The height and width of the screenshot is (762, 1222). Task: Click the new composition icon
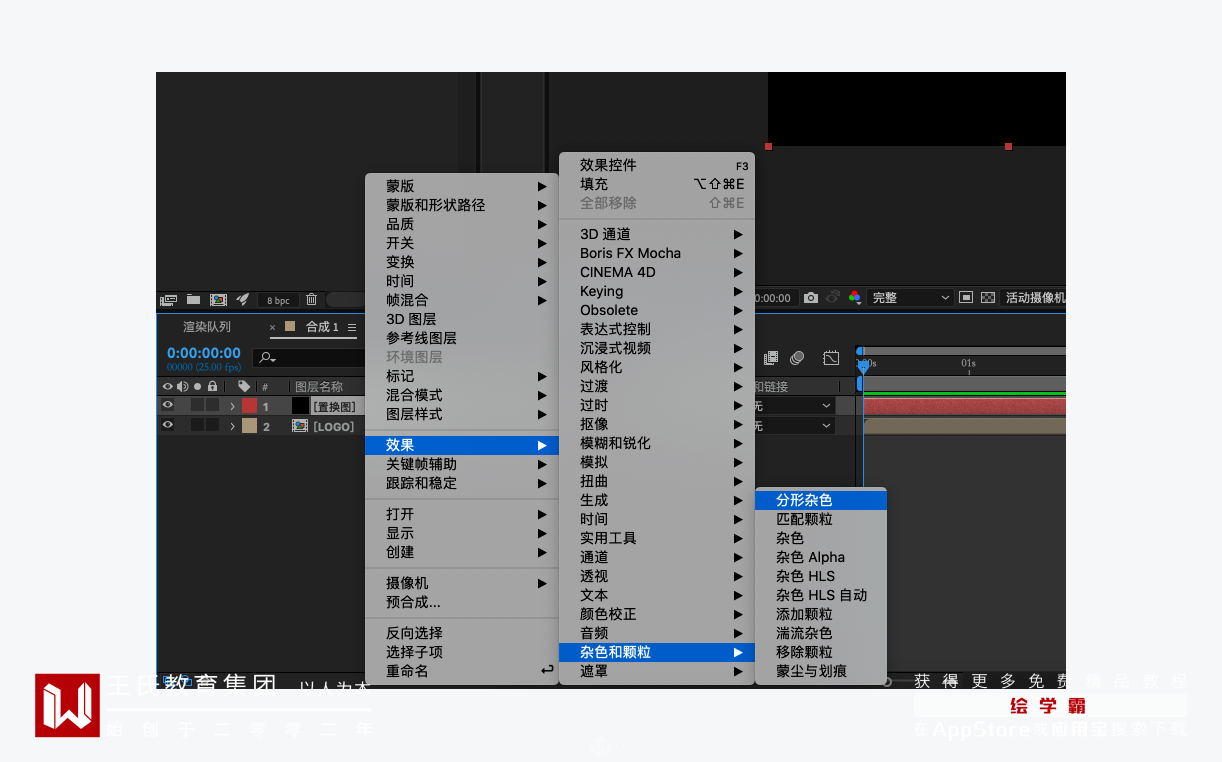click(x=218, y=299)
